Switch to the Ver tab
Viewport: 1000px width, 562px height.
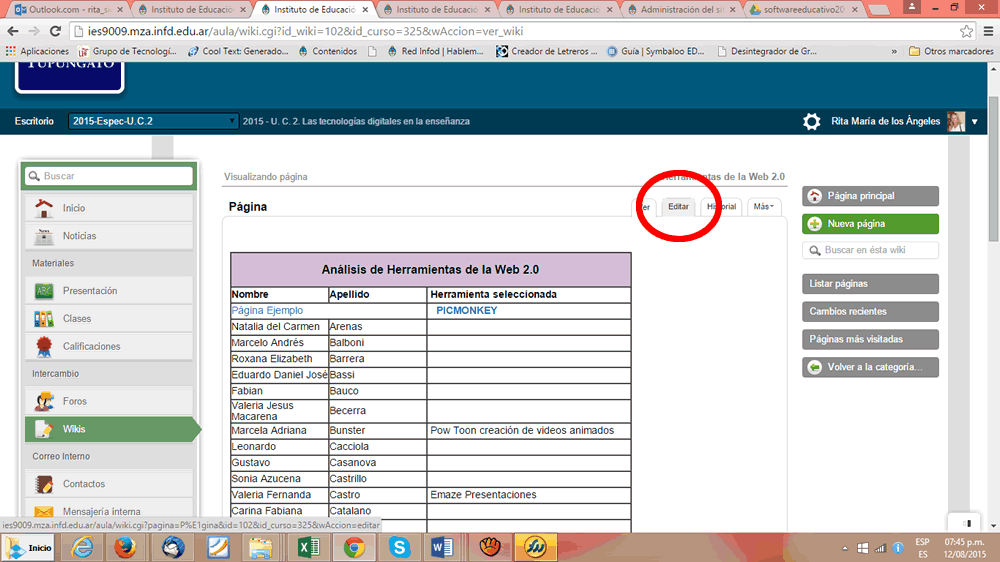645,207
